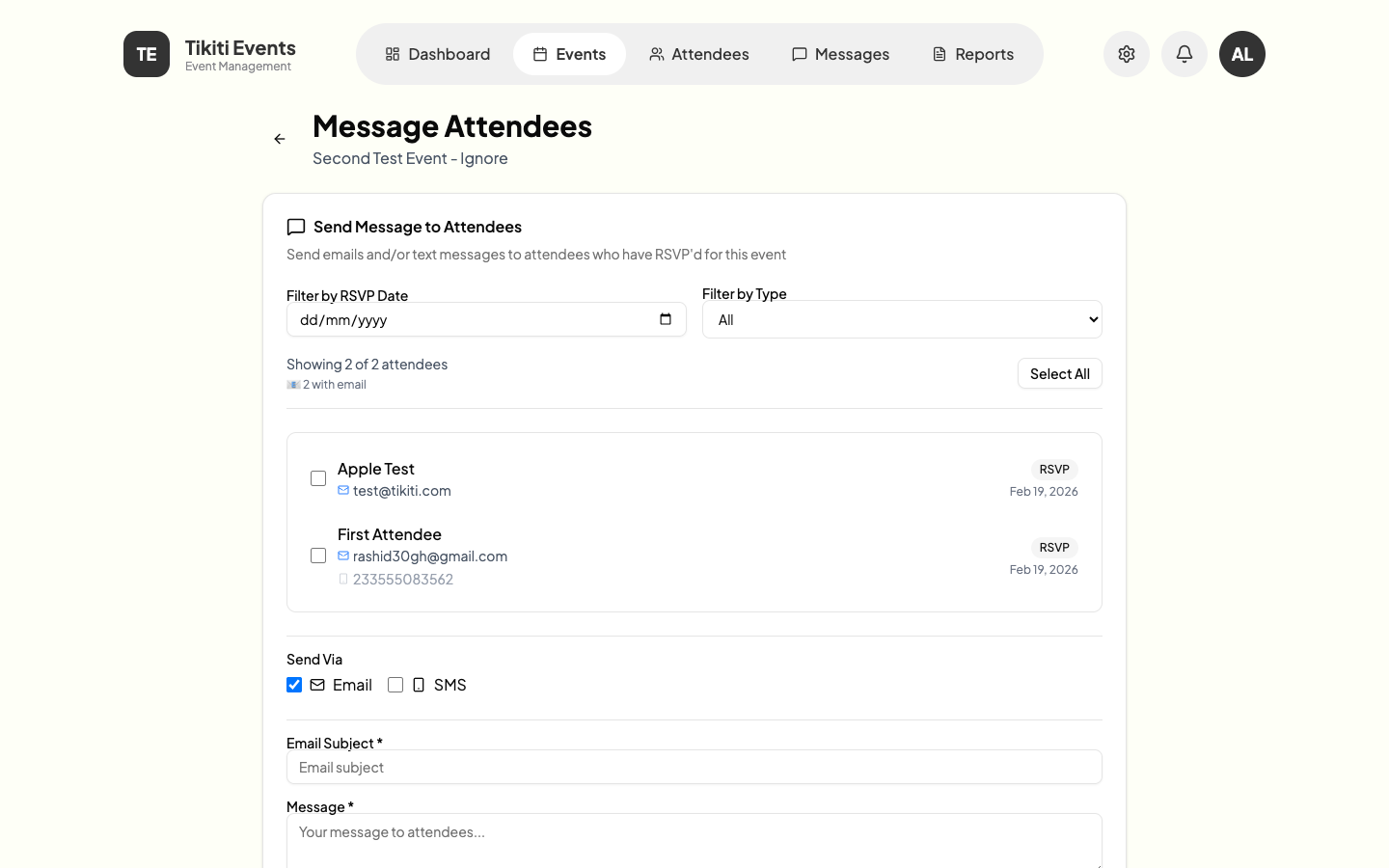The width and height of the screenshot is (1389, 868).
Task: Click the 233555083562 phone number
Action: point(403,580)
